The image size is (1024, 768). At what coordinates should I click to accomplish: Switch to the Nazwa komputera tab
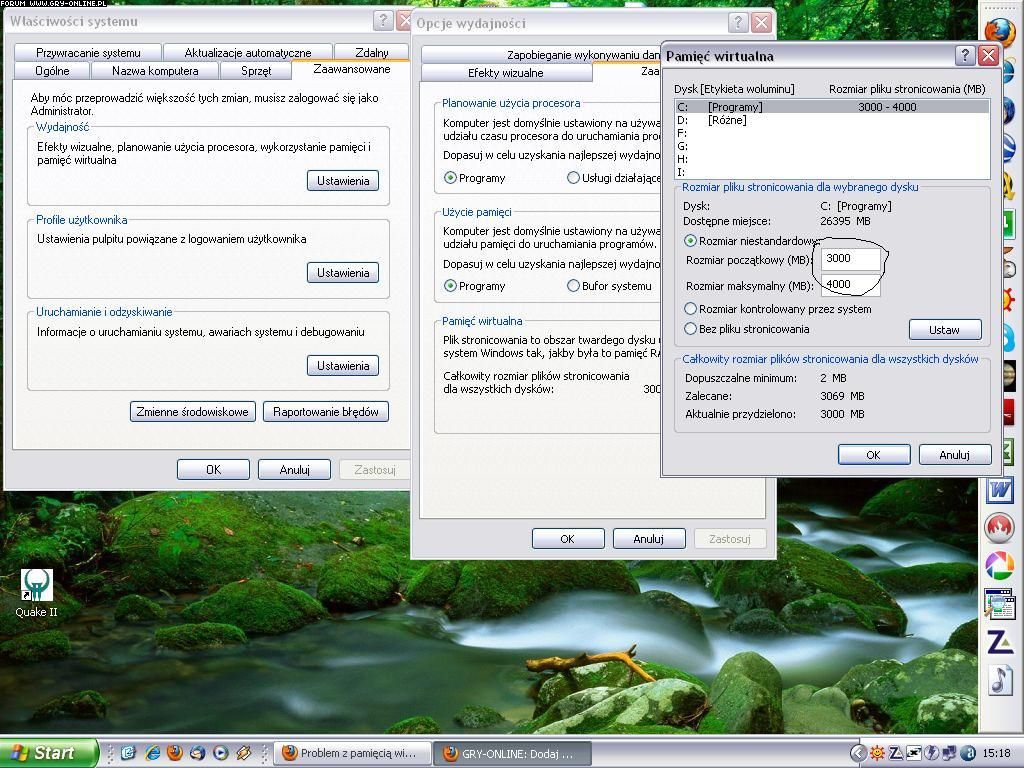point(155,71)
